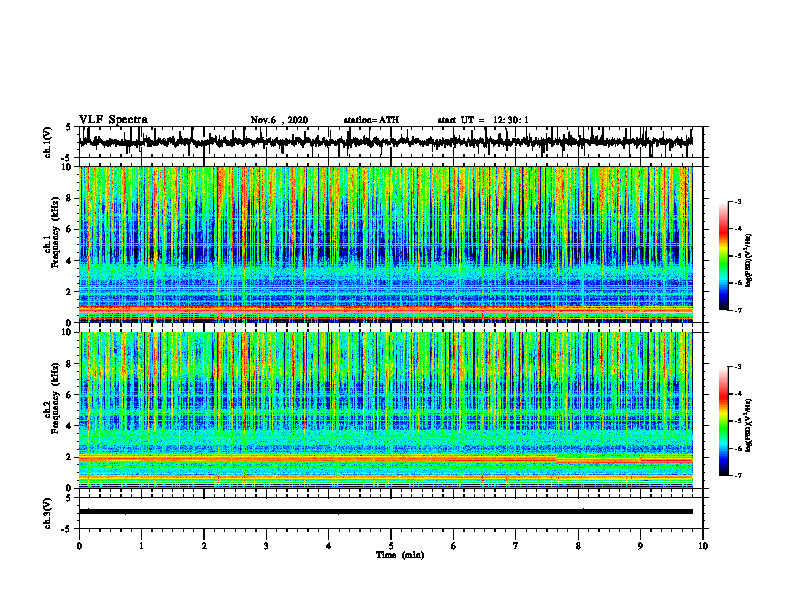Click the "Time (min)" axis title
Image resolution: width=792 pixels, height=612 pixels.
[400, 555]
